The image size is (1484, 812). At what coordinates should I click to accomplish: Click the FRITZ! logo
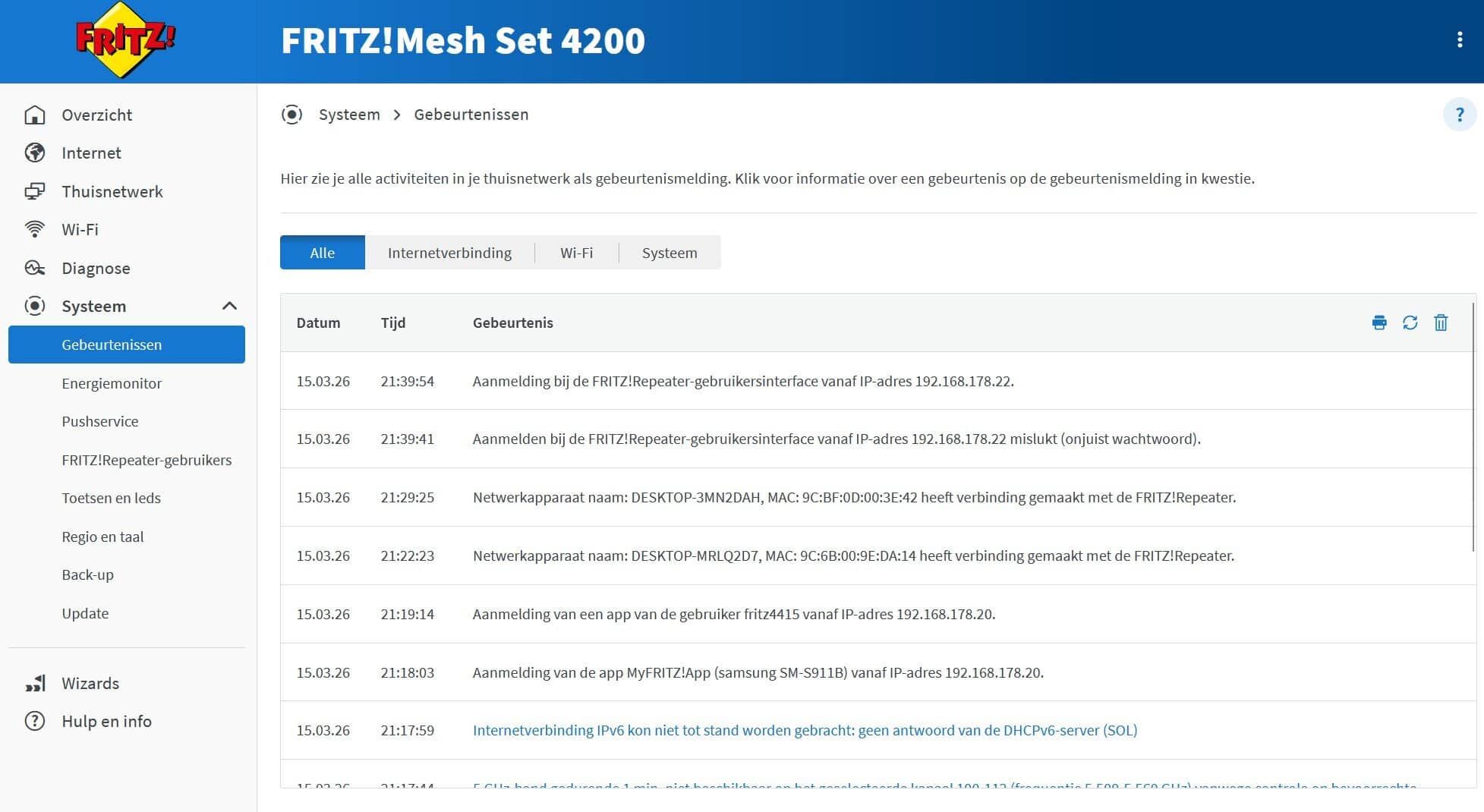126,40
